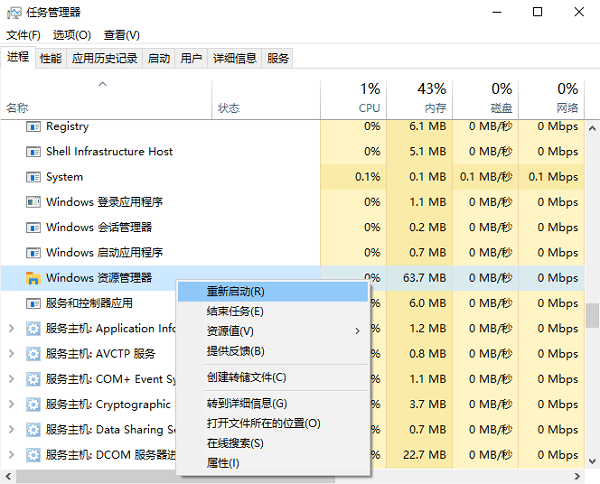Click the gear icon for 服务主机: AVCTP 服务

click(32, 353)
